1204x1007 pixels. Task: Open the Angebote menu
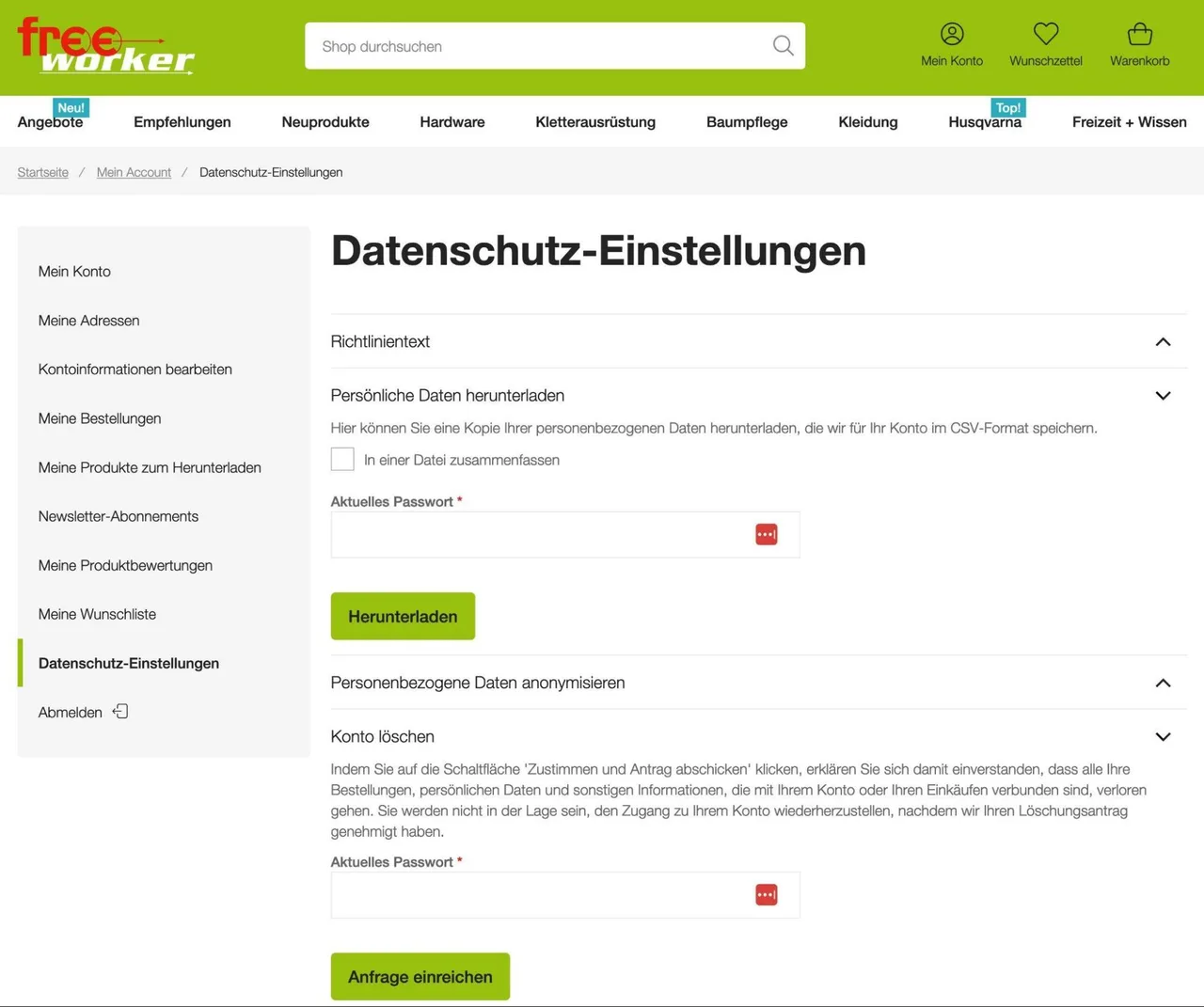click(50, 122)
